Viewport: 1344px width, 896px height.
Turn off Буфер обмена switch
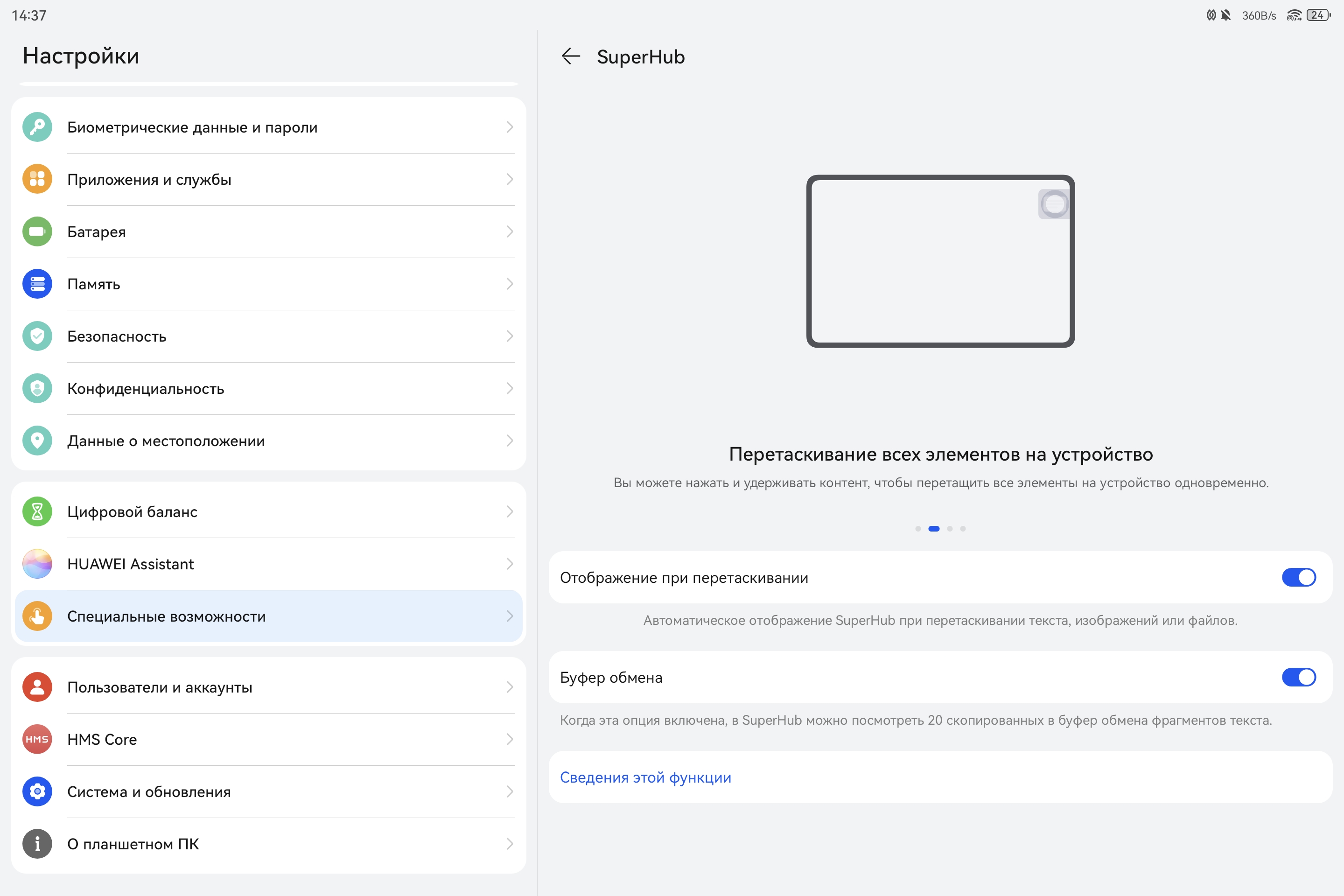point(1298,677)
